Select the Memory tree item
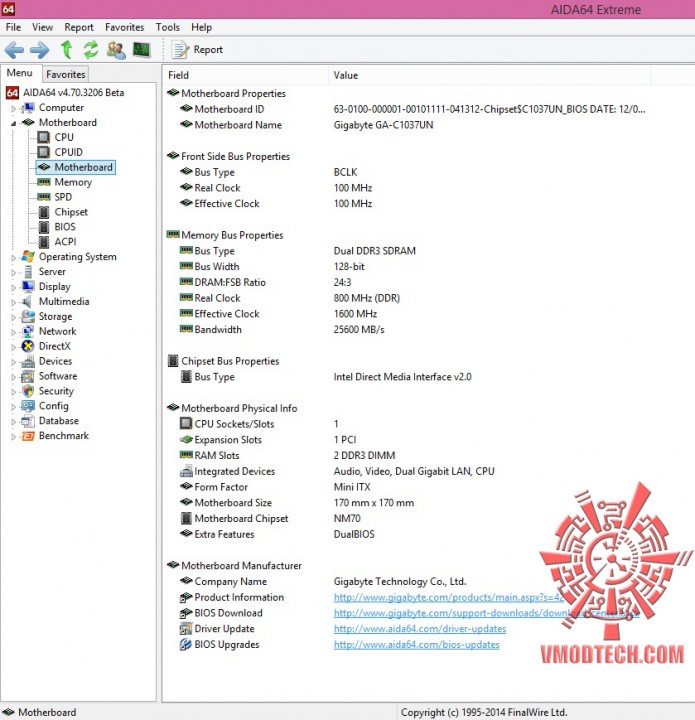 tap(73, 182)
